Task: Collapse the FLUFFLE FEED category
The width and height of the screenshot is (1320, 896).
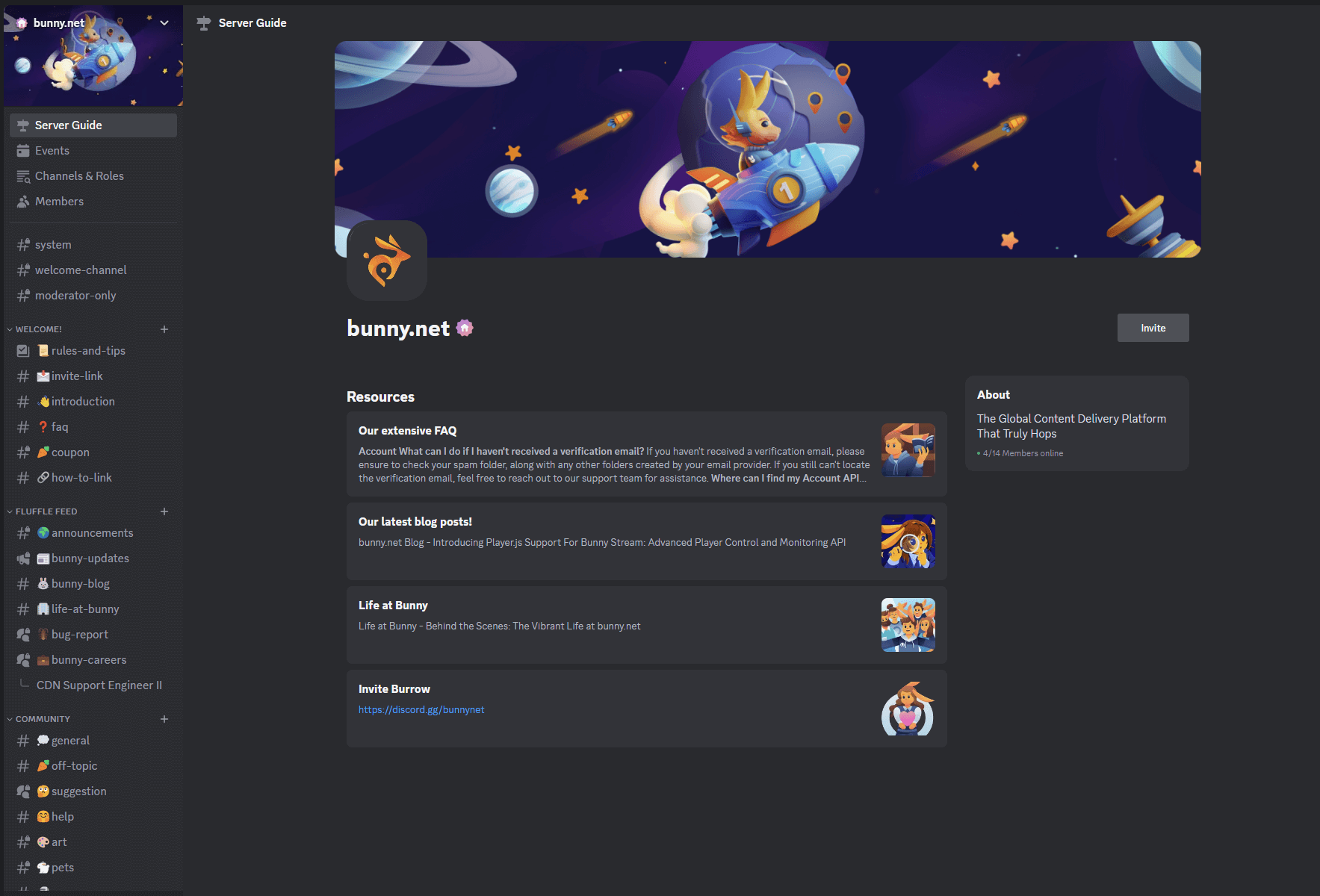Action: [46, 511]
